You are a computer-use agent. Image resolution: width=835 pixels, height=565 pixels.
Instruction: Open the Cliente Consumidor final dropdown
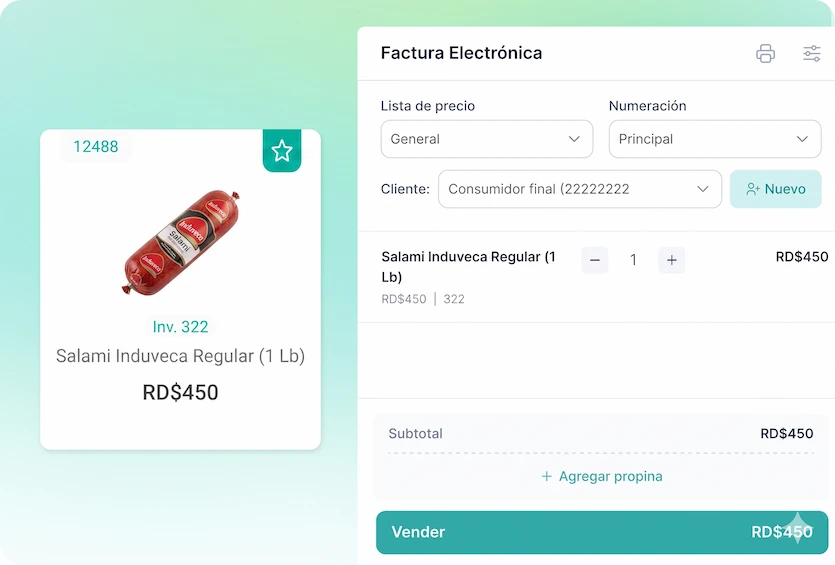click(x=579, y=189)
